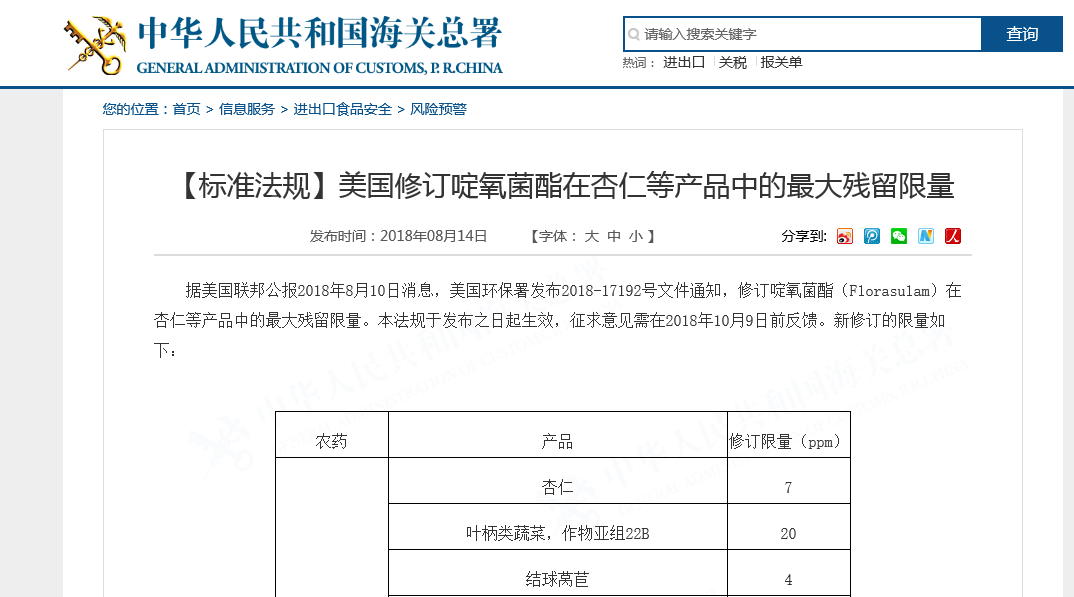Click the 中华人民共和国海关总署 site title
This screenshot has width=1074, height=597.
(319, 33)
